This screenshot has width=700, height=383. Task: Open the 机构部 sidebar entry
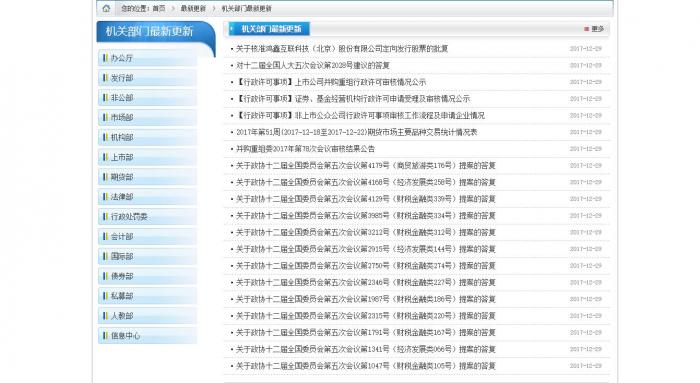147,137
